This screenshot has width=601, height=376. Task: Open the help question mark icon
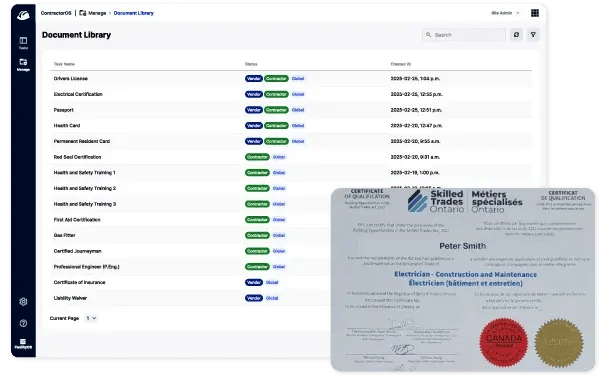[x=23, y=323]
